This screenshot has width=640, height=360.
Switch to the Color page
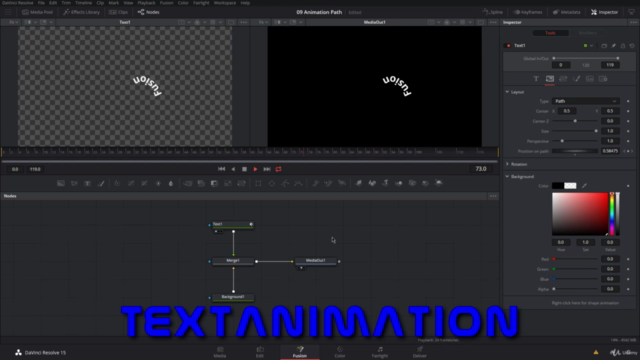340,352
